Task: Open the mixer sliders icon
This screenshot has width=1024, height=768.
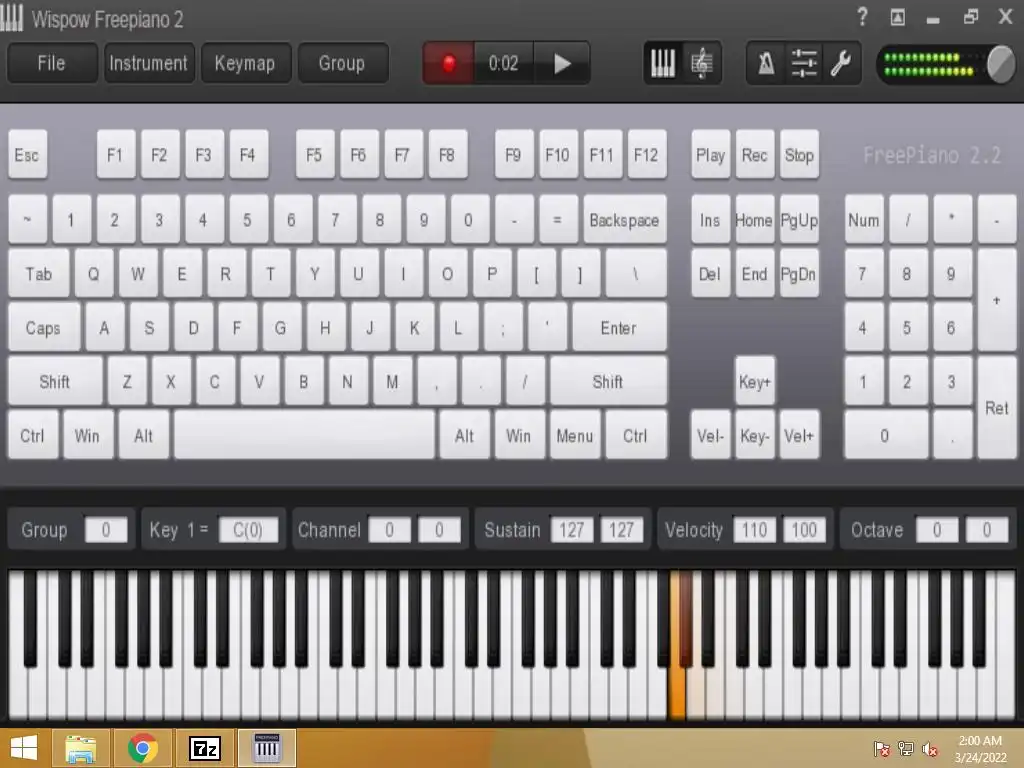Action: (804, 63)
